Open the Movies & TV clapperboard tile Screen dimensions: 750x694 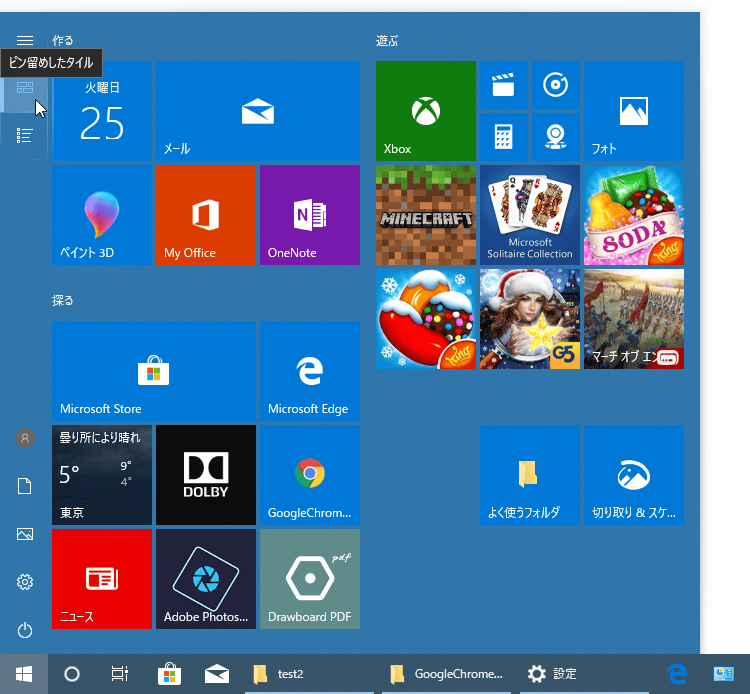pos(504,85)
